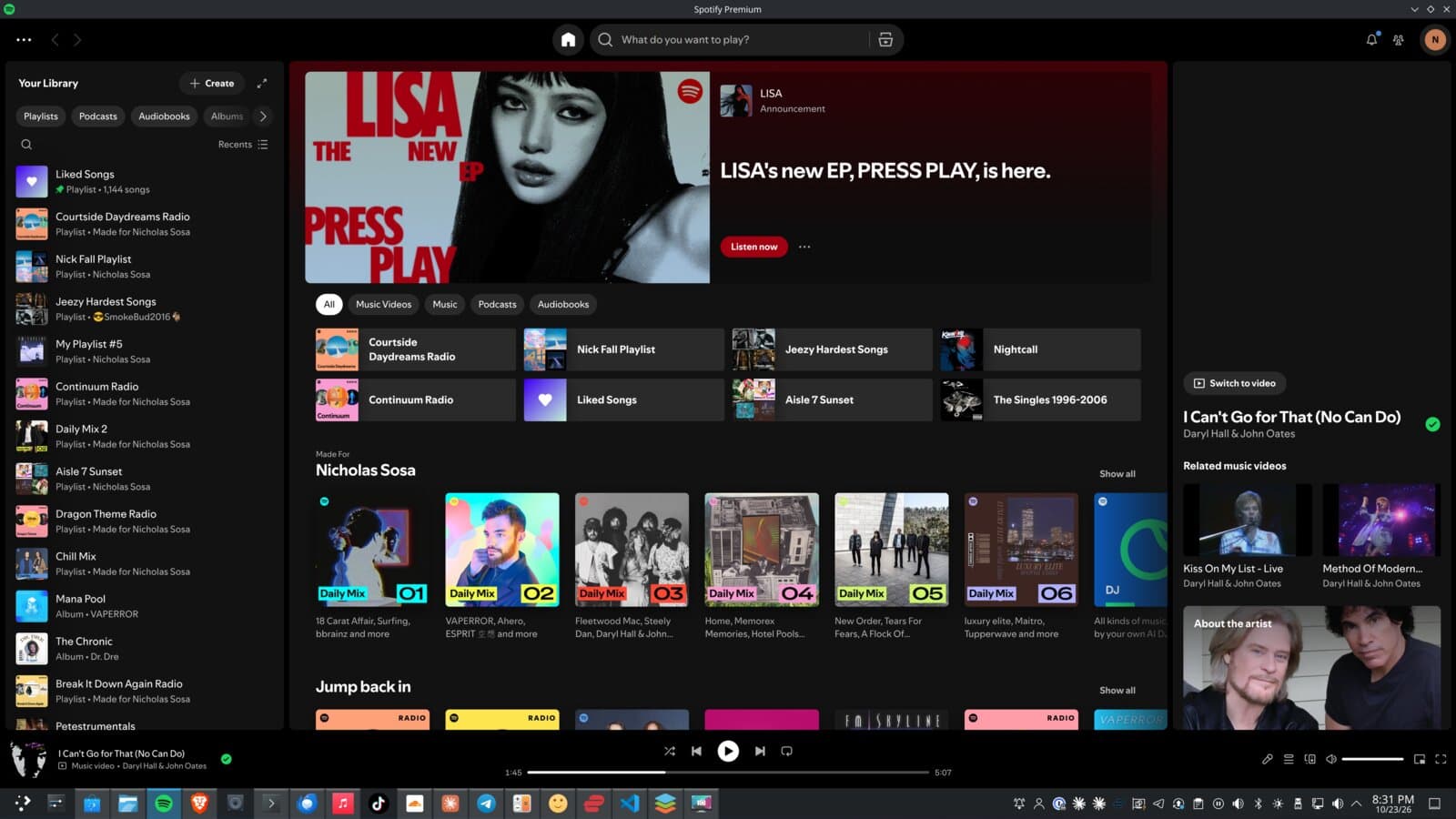Go to previous track
This screenshot has height=819, width=1456.
(696, 751)
